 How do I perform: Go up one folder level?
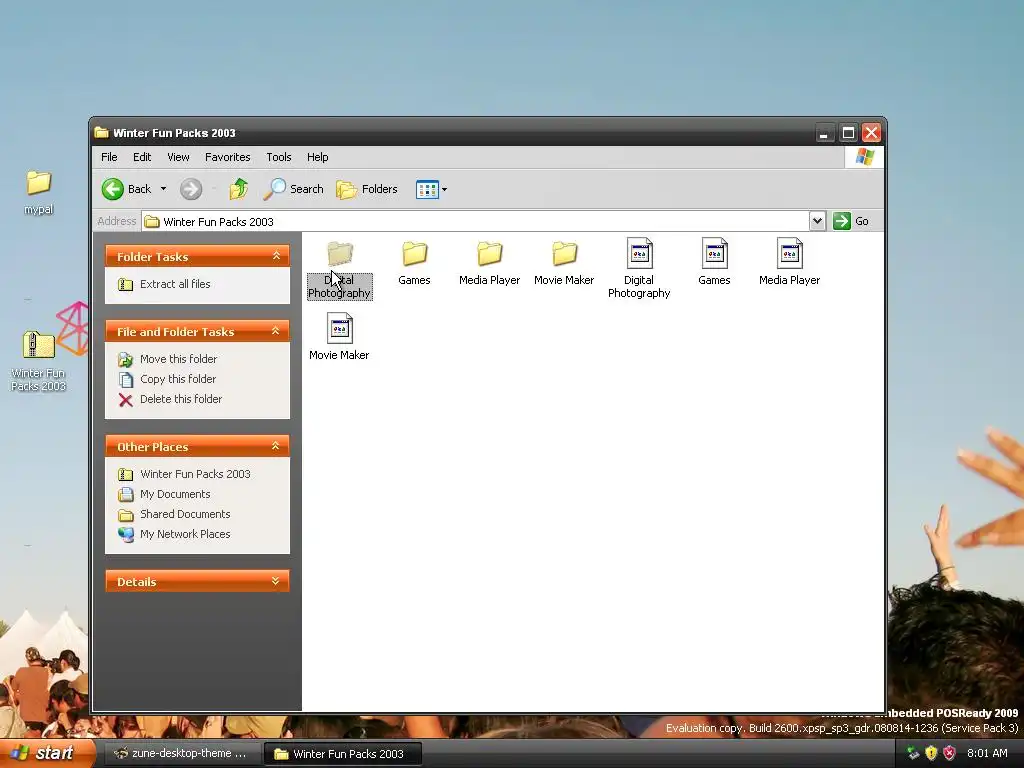pos(239,189)
